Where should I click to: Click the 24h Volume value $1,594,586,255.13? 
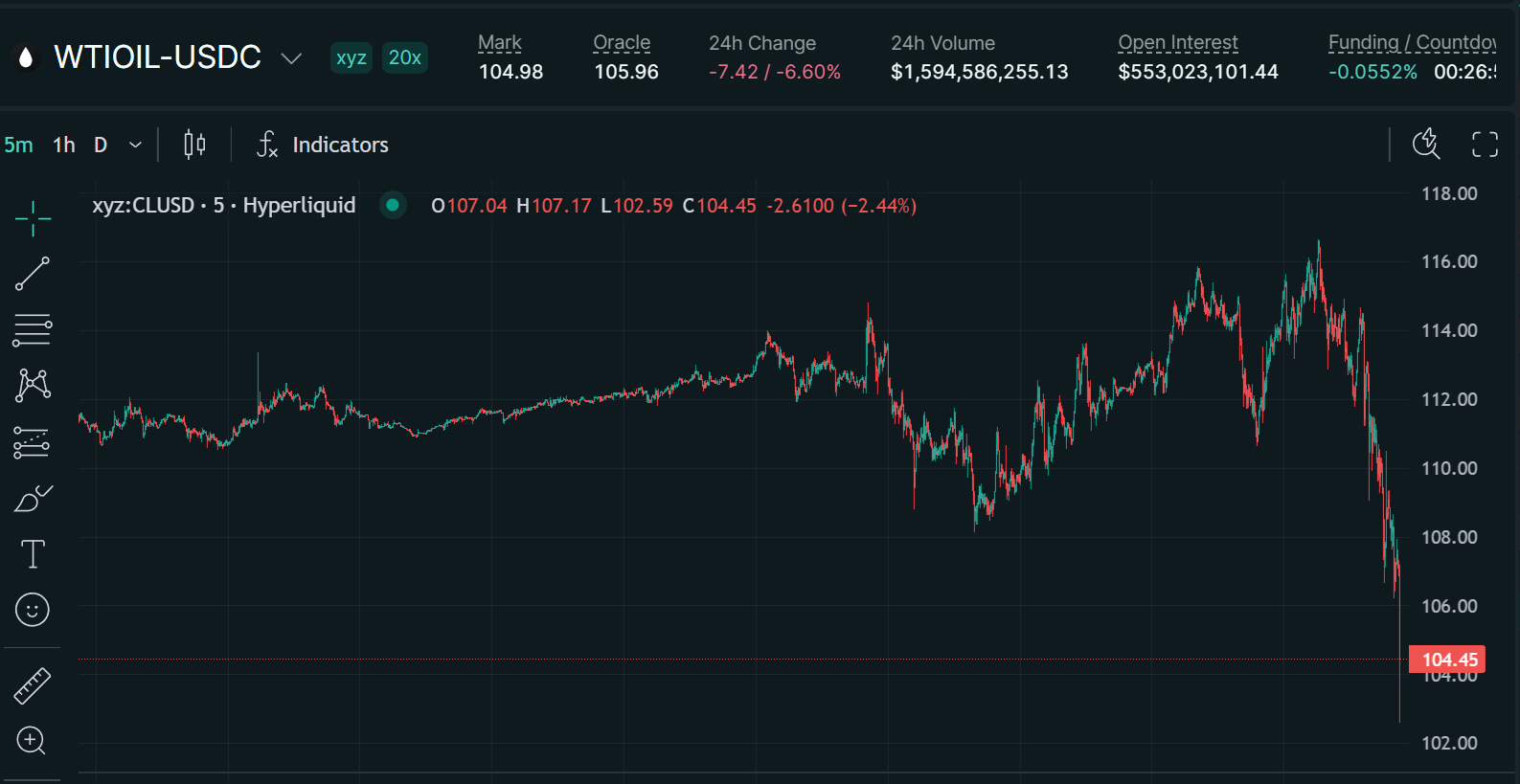coord(979,72)
